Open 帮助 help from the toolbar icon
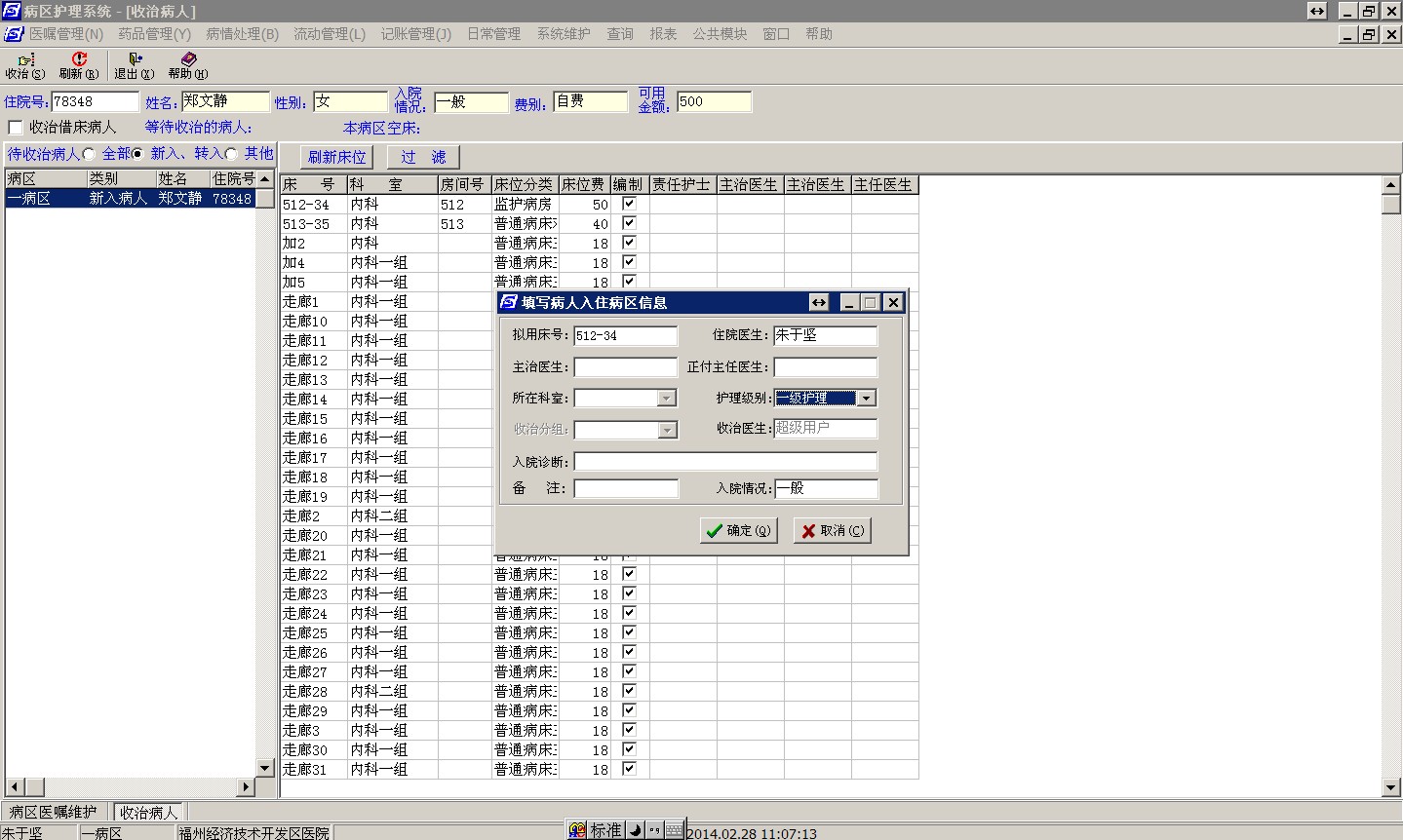This screenshot has height=840, width=1403. tap(188, 60)
